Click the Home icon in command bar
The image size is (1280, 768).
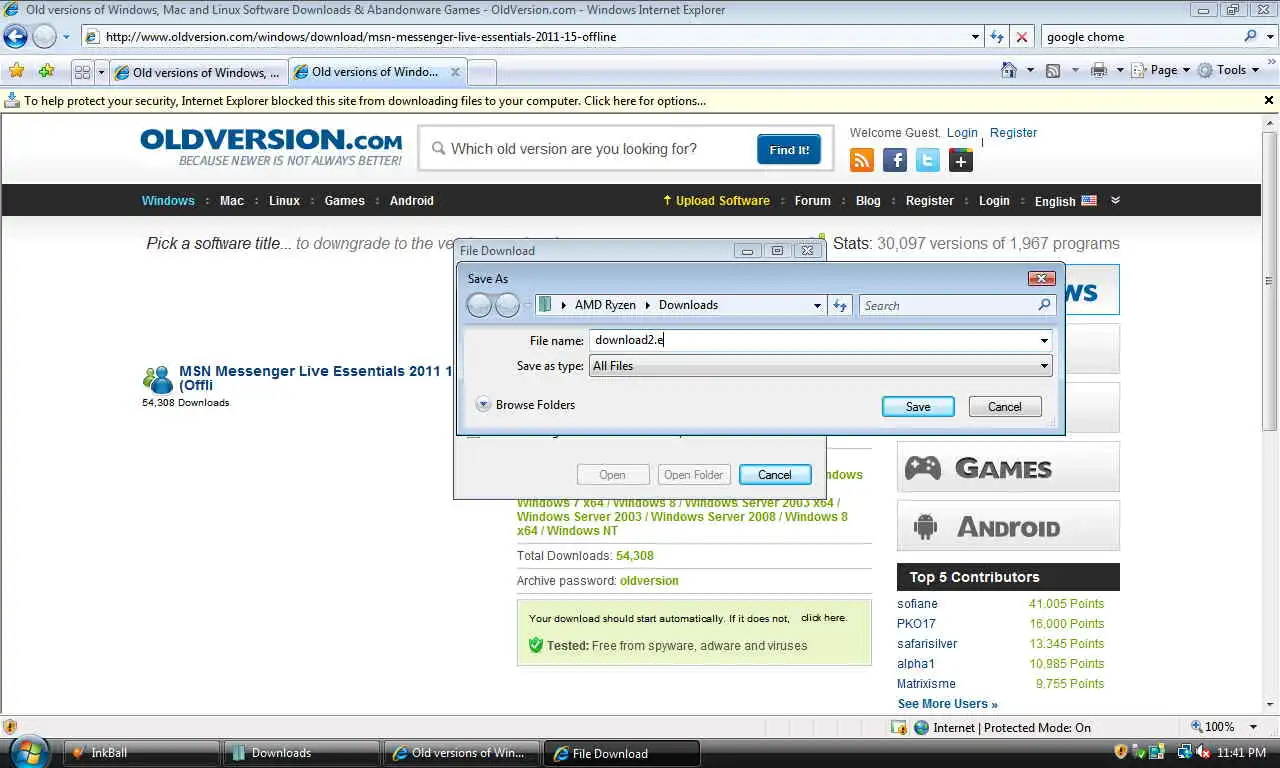tap(1010, 70)
